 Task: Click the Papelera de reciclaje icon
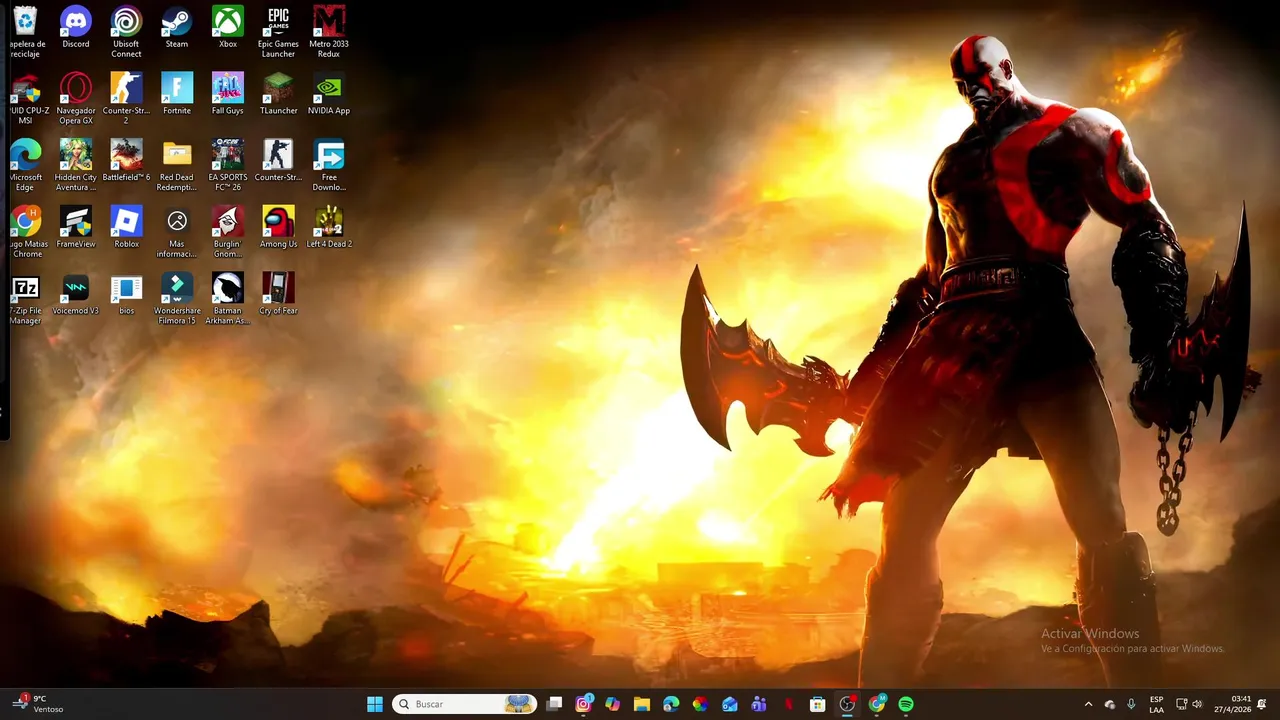pyautogui.click(x=25, y=32)
